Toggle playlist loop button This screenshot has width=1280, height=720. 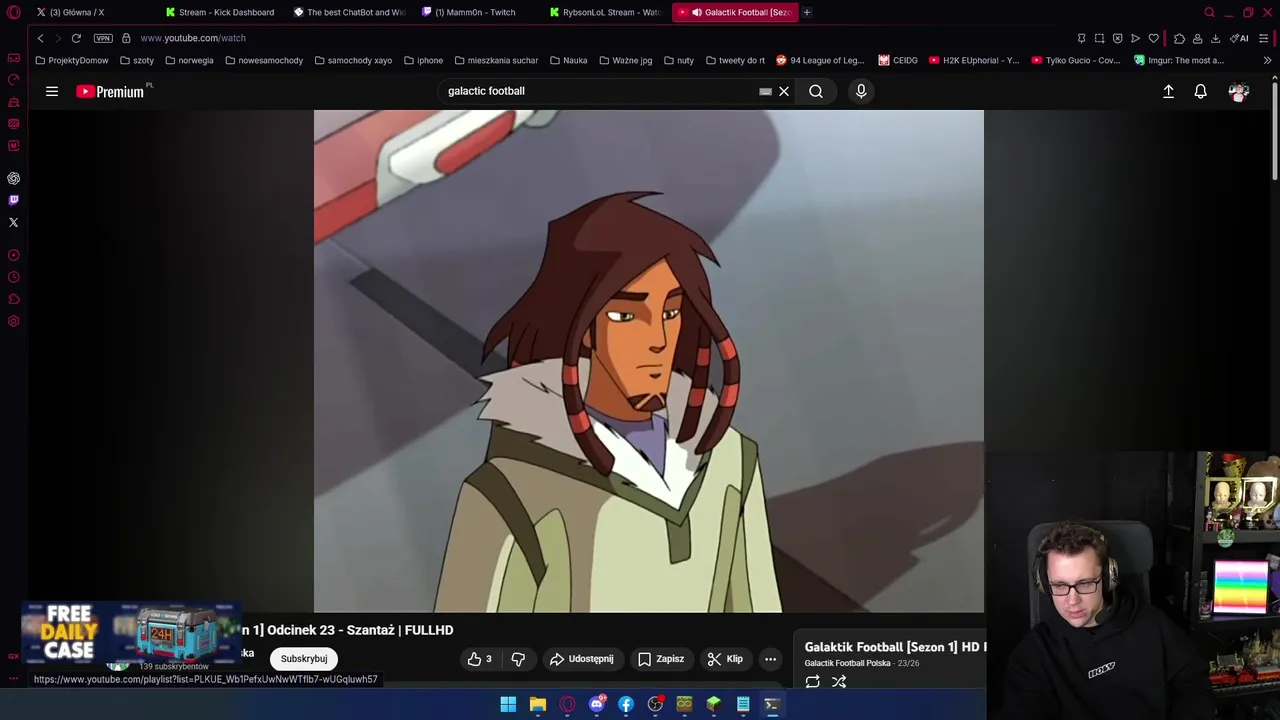pos(812,682)
